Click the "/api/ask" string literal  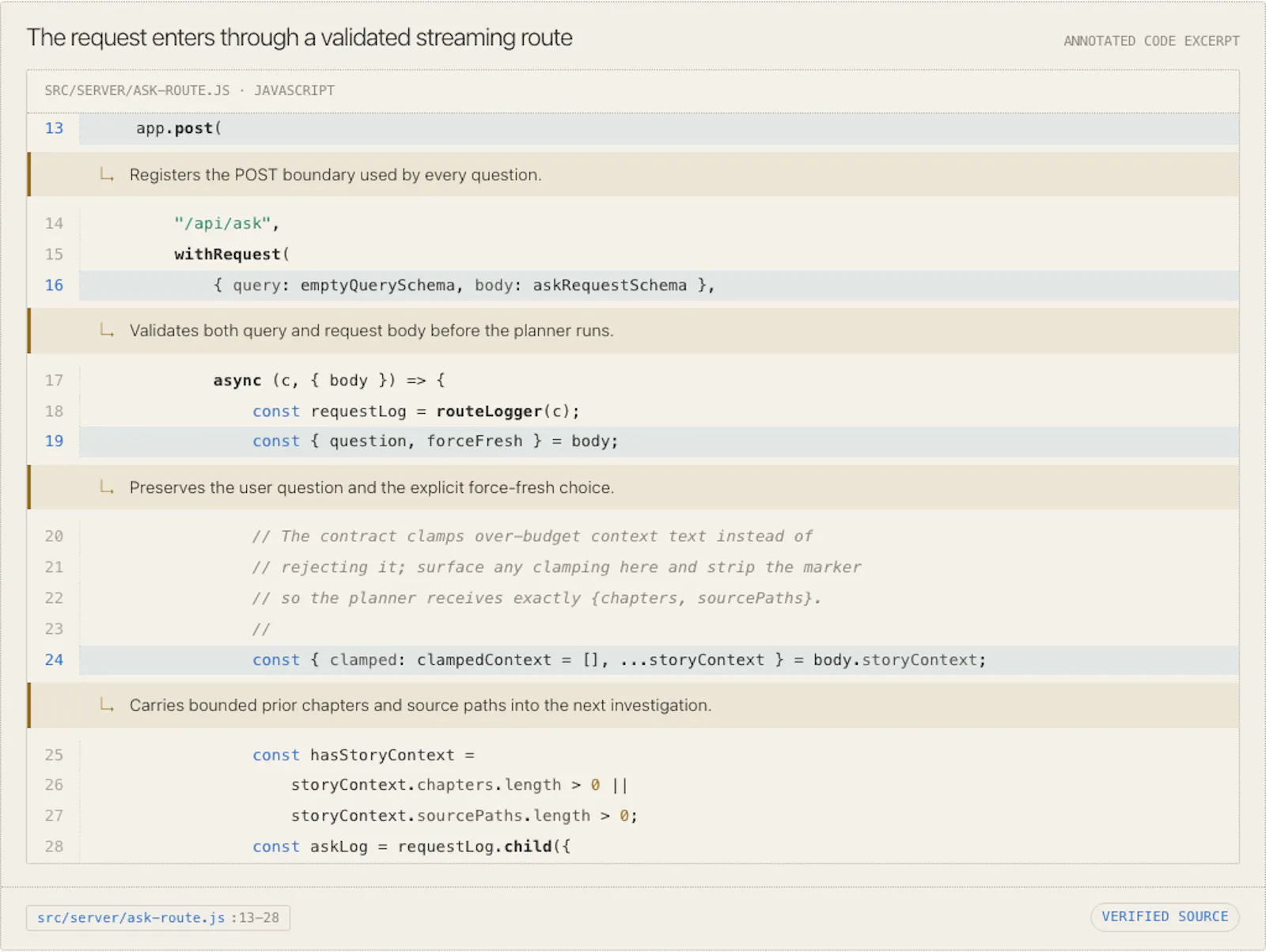(x=223, y=223)
